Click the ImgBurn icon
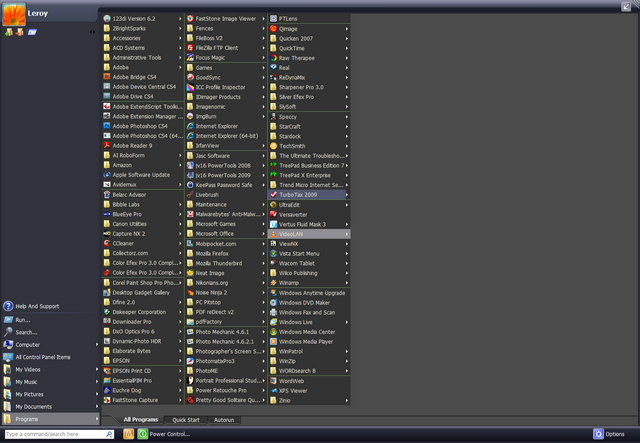Screen dimensions: 640x443 pyautogui.click(x=190, y=116)
